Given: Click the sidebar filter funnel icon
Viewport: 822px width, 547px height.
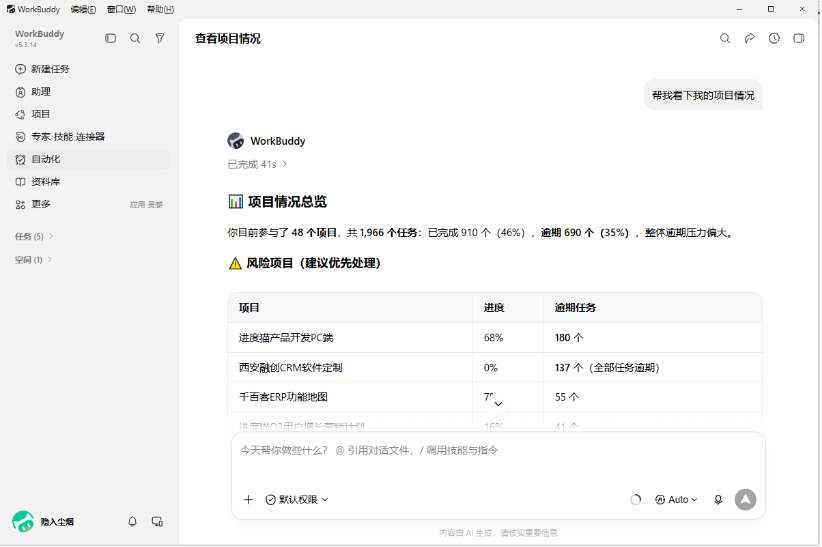Looking at the screenshot, I should pyautogui.click(x=160, y=38).
